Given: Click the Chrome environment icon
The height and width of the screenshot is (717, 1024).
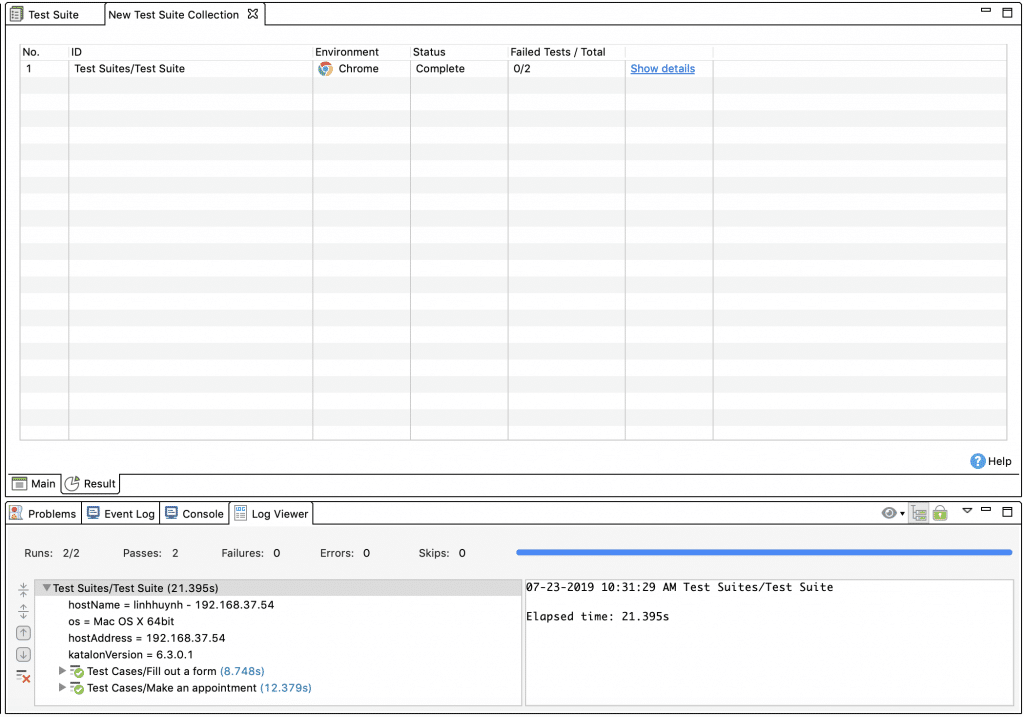Looking at the screenshot, I should 325,69.
